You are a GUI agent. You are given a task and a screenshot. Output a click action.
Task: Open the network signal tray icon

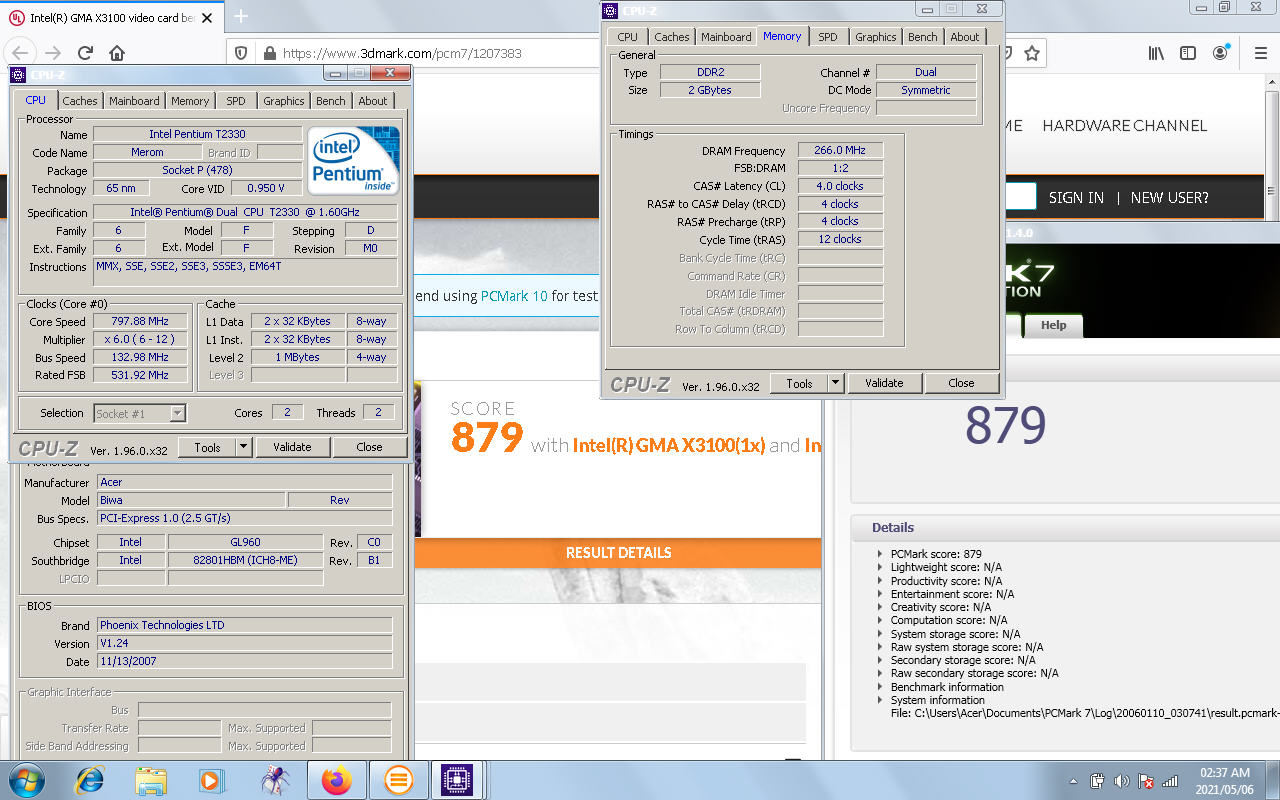pyautogui.click(x=1170, y=780)
